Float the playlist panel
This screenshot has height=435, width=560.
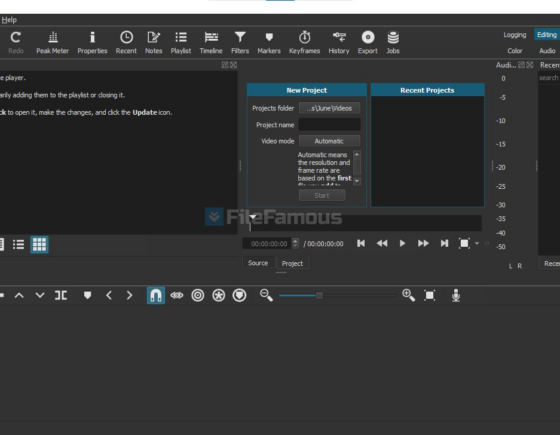click(x=225, y=65)
